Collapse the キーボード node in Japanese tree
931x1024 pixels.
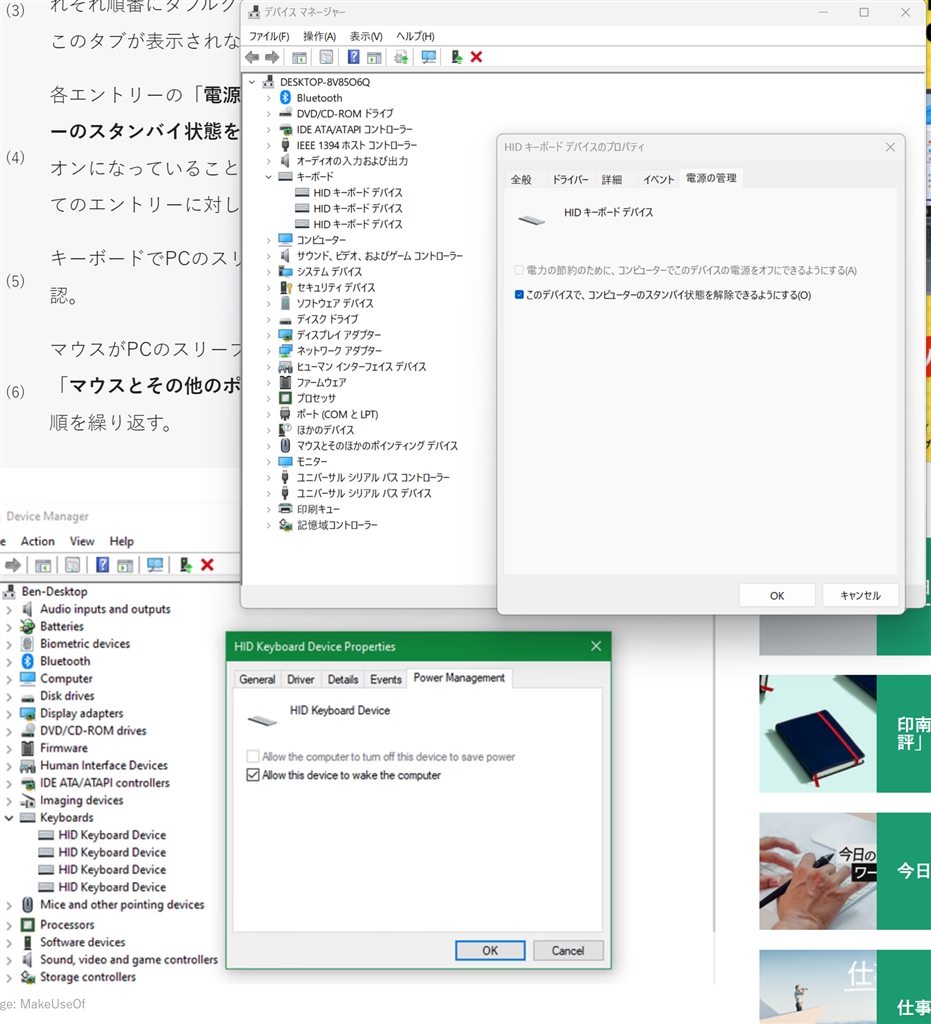[268, 177]
